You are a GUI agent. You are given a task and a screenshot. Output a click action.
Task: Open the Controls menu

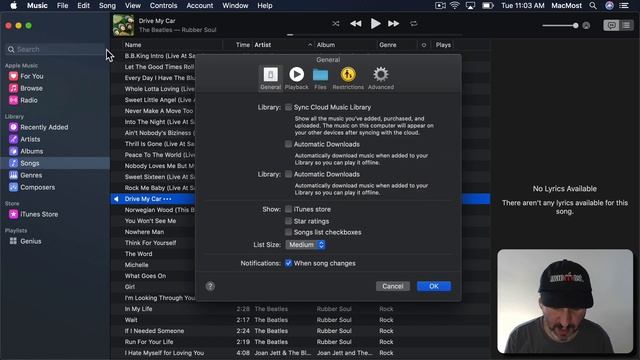click(x=163, y=6)
